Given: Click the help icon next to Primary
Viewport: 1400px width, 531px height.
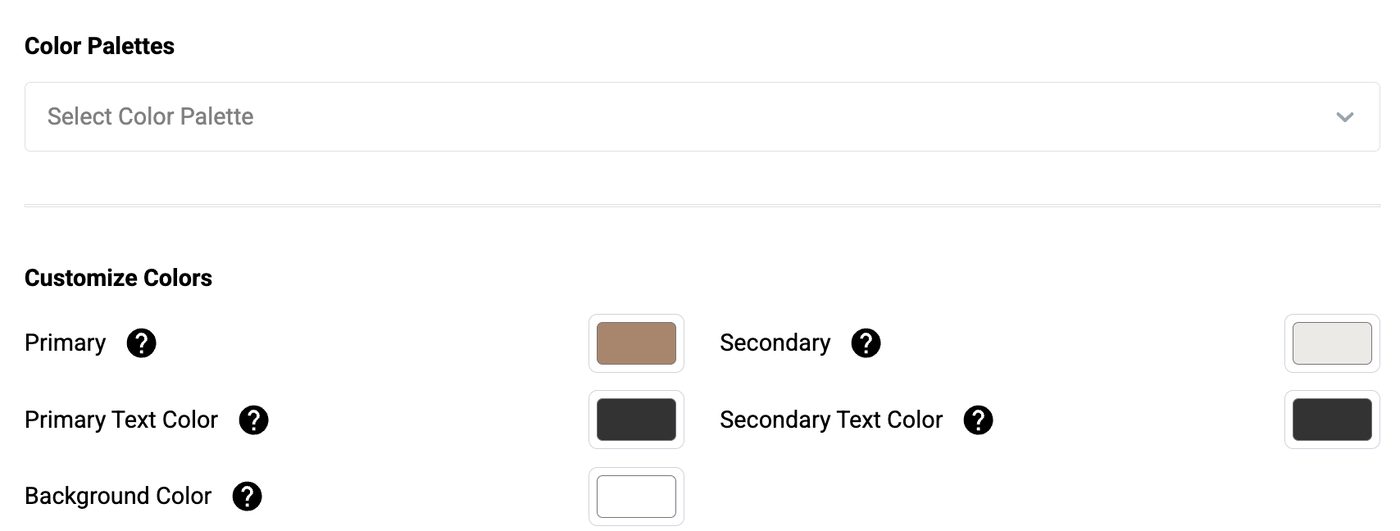Looking at the screenshot, I should 142,344.
